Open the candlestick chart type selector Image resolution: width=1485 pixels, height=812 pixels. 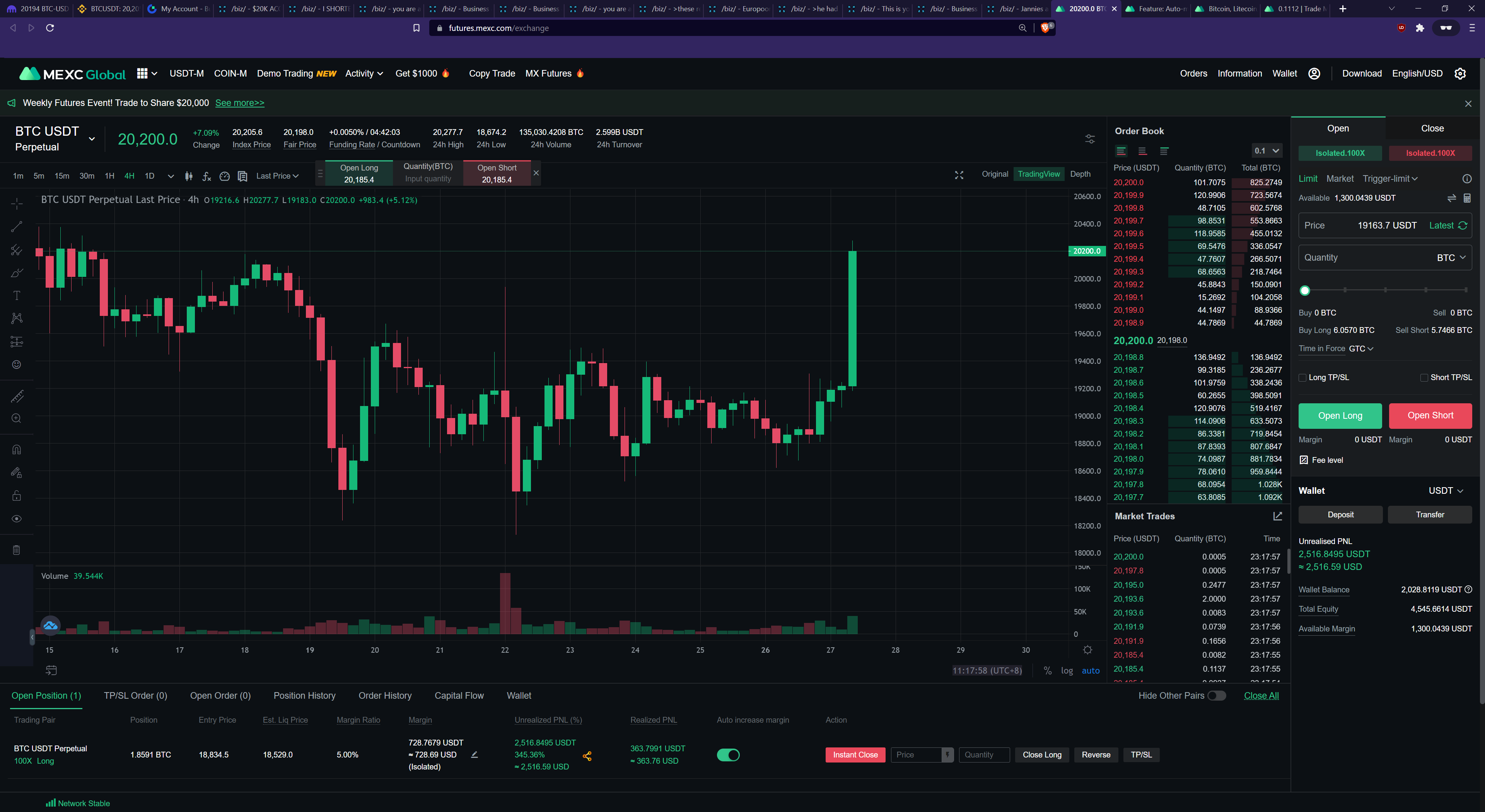pyautogui.click(x=188, y=176)
